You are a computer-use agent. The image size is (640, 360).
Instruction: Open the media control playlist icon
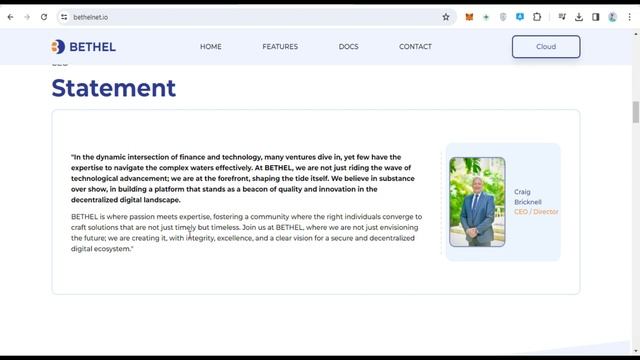(562, 17)
